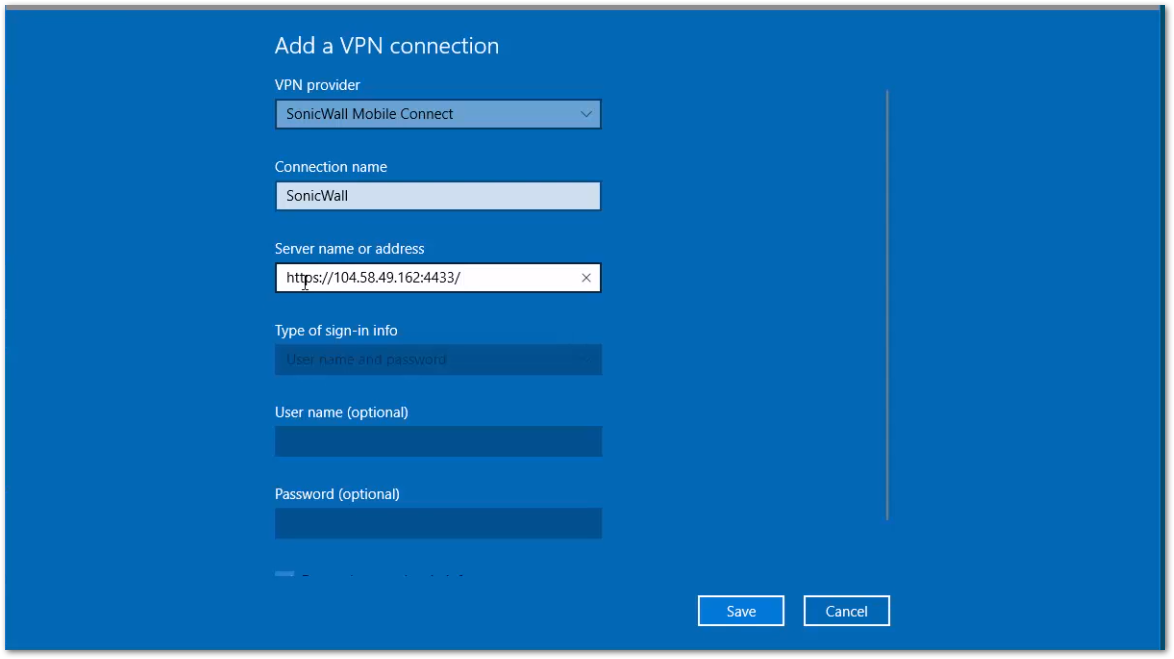Click the dialog's vertical scrollbar
1174x659 pixels.
click(x=887, y=300)
